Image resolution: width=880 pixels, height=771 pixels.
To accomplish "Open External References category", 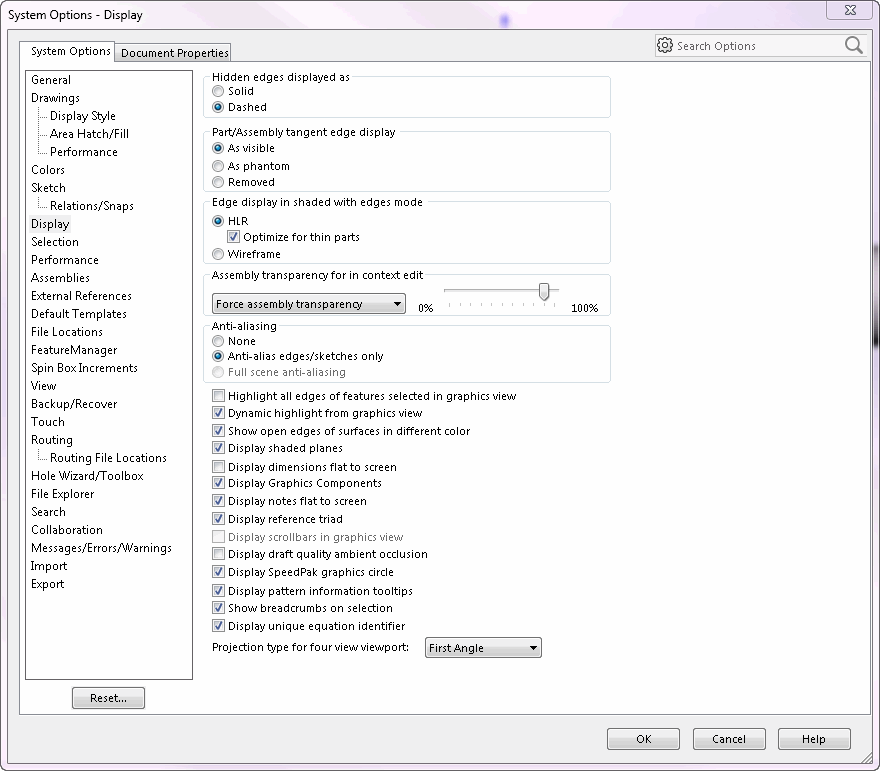I will (x=81, y=296).
